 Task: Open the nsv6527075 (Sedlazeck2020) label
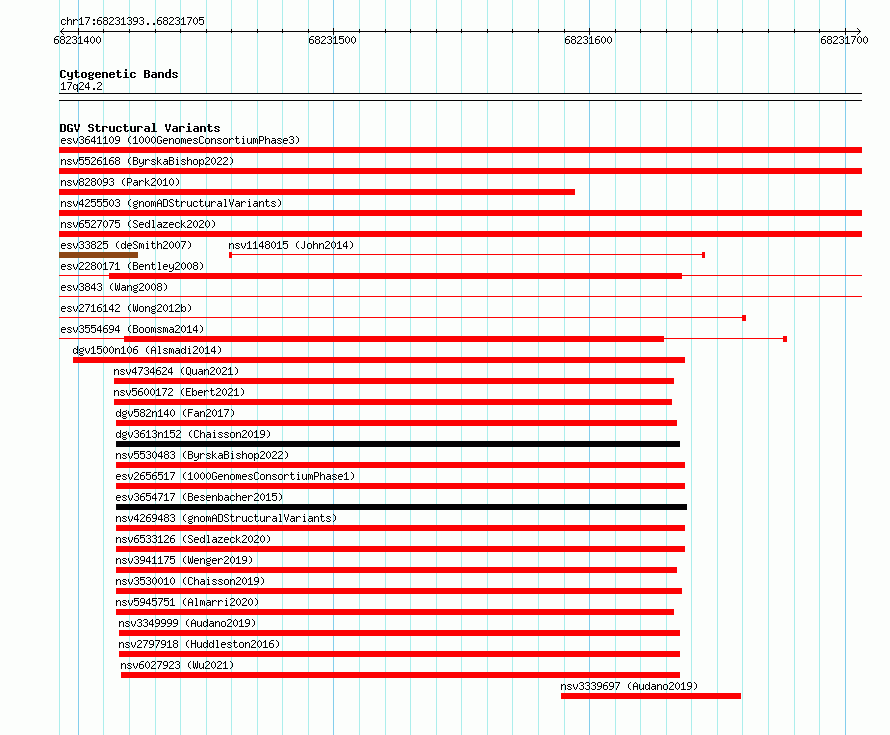[138, 224]
